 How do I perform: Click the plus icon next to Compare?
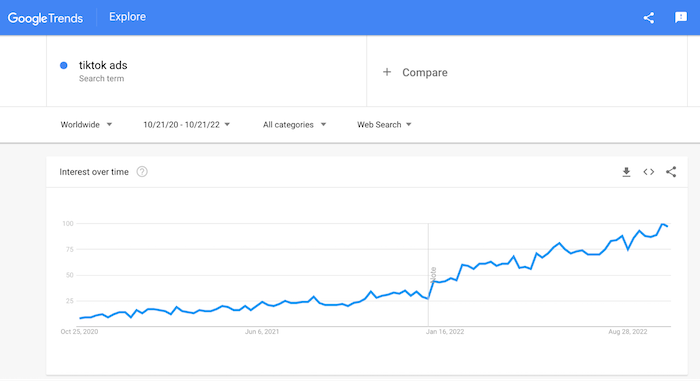387,72
